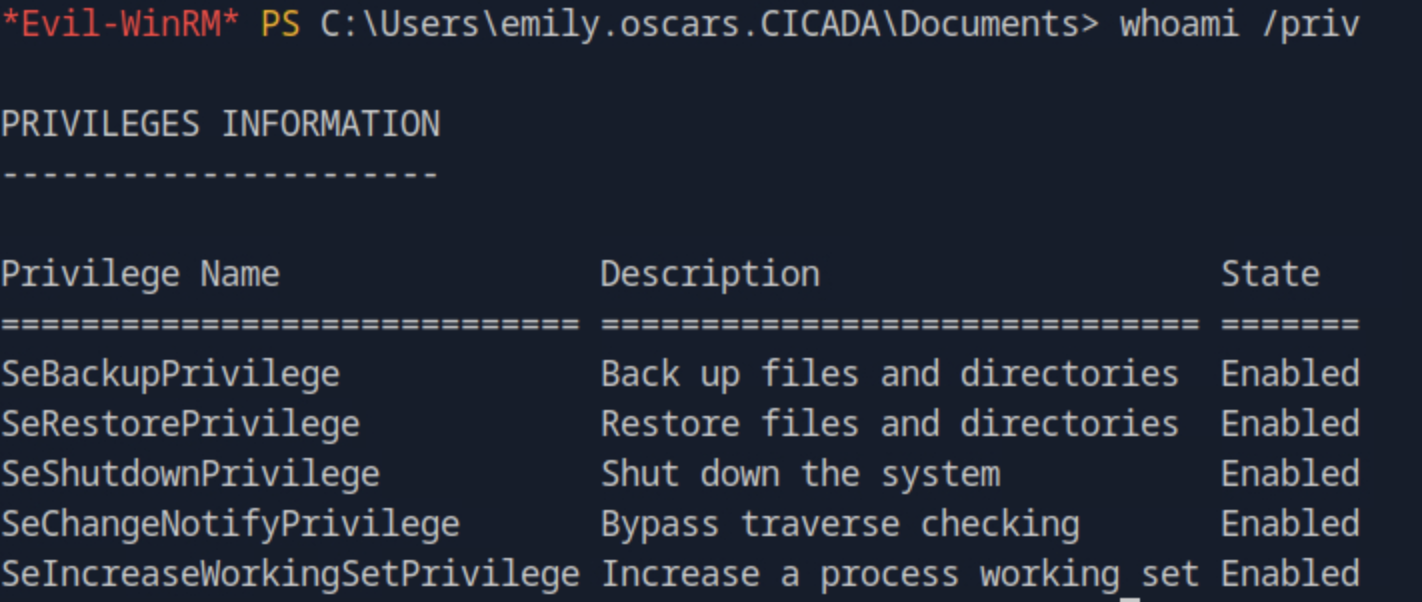Click the Enabled state for SeBackupPrivilege
Image resolution: width=1422 pixels, height=602 pixels.
click(1290, 374)
